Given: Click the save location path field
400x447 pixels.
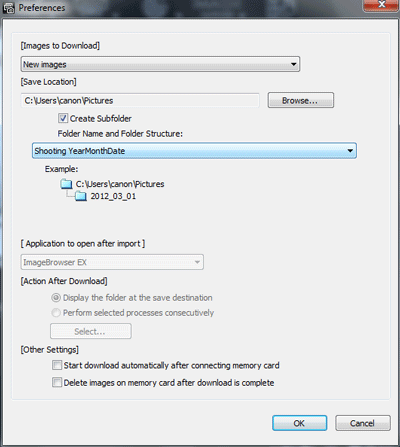Looking at the screenshot, I should (x=140, y=100).
